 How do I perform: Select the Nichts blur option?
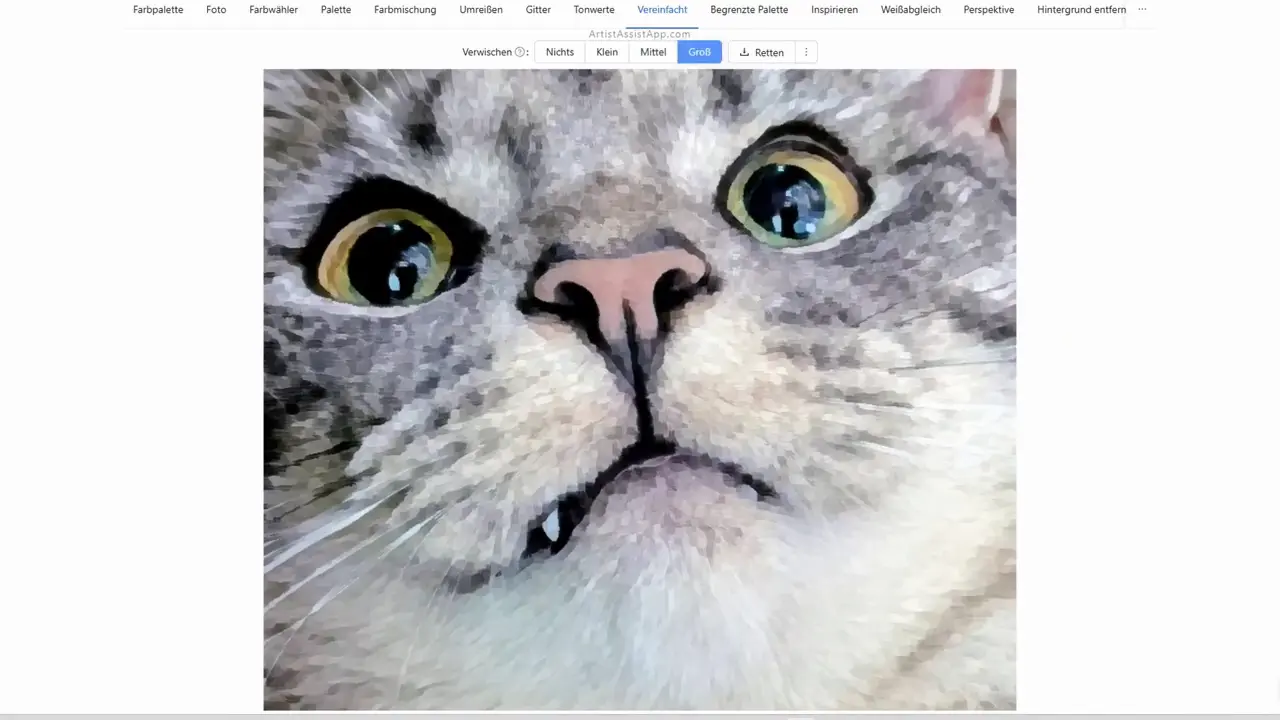click(x=560, y=52)
